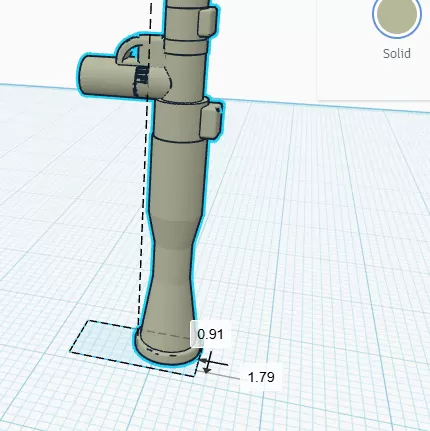Image resolution: width=430 pixels, height=431 pixels.
Task: Edit the 1.79 dimension value
Action: (x=261, y=377)
